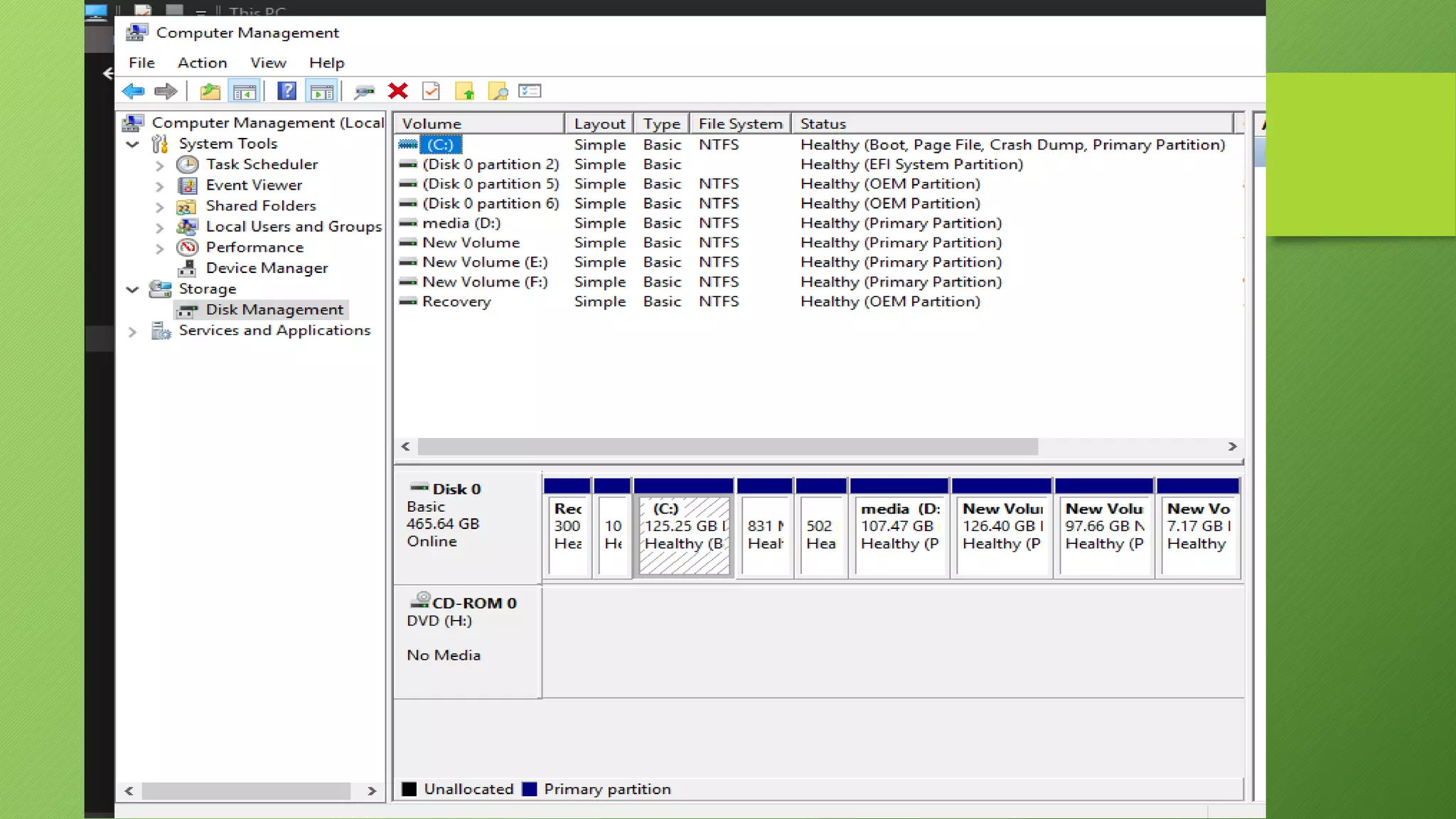Toggle Show/Hide Console Tree icon
This screenshot has width=1456, height=819.
pyautogui.click(x=244, y=91)
